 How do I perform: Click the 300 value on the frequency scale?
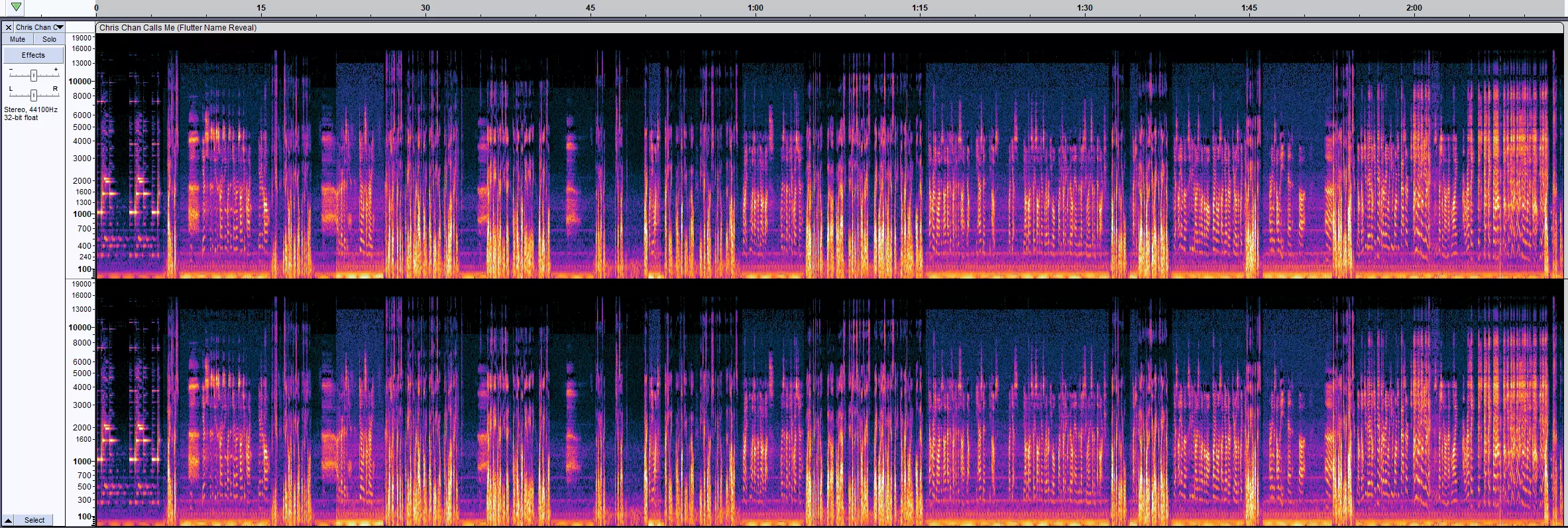[x=85, y=500]
